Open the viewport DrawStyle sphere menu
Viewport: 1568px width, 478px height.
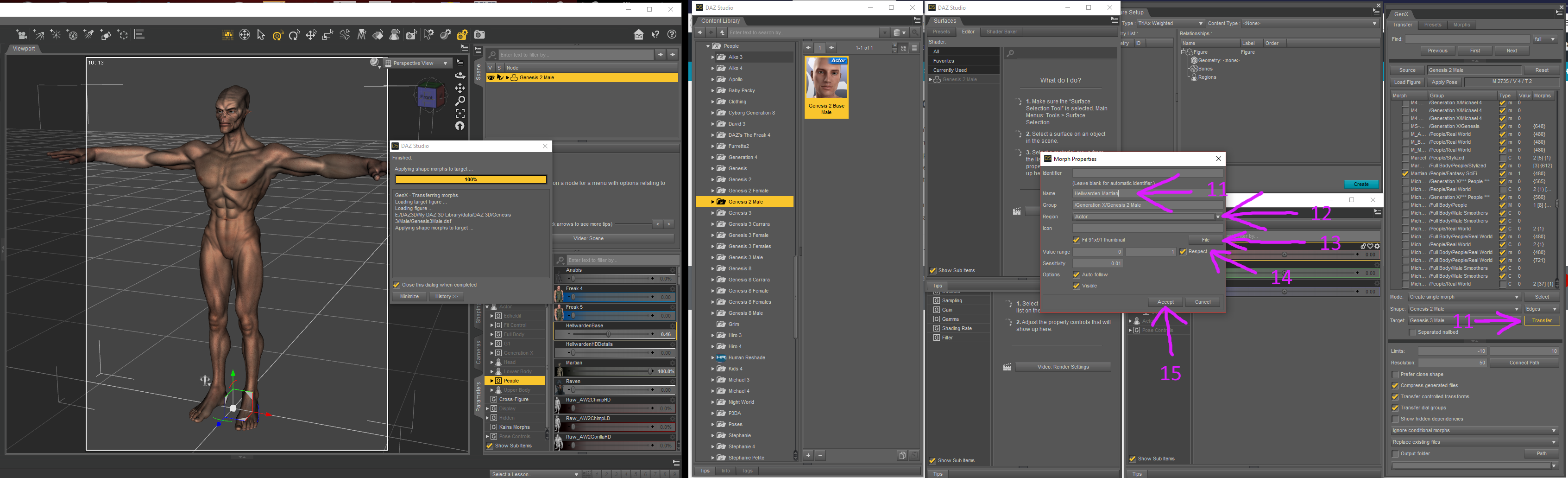[x=375, y=63]
